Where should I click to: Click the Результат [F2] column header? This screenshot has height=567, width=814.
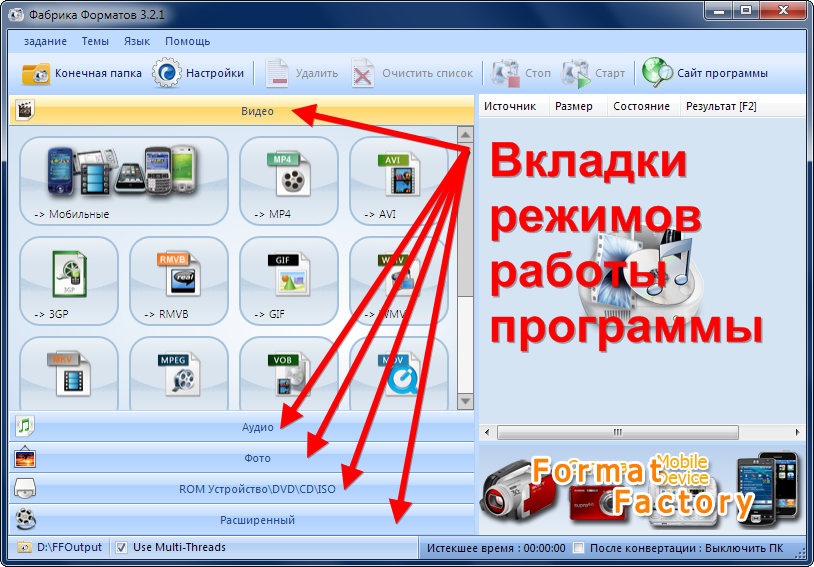tap(745, 106)
